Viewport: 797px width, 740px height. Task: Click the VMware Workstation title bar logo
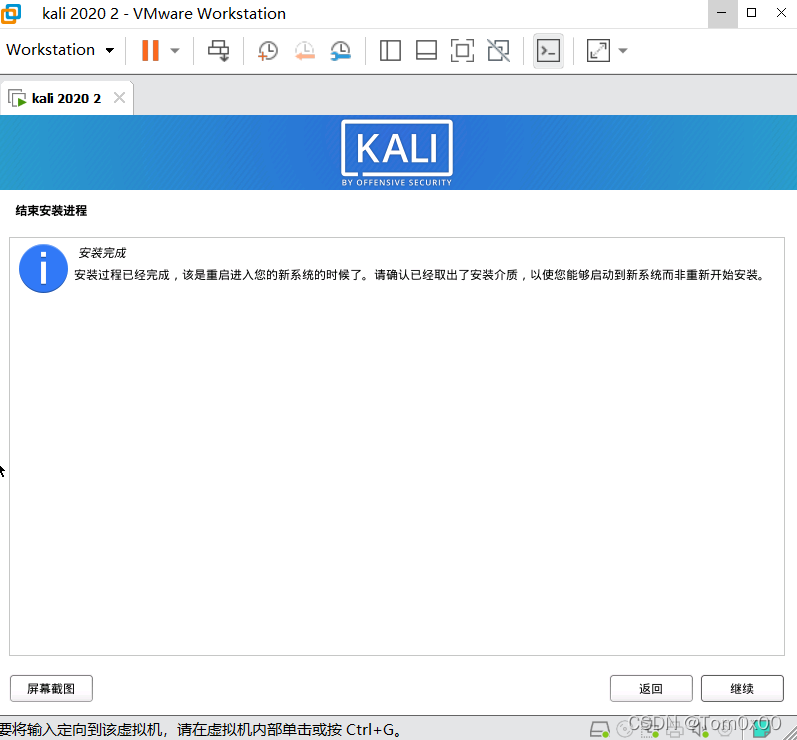[x=11, y=13]
